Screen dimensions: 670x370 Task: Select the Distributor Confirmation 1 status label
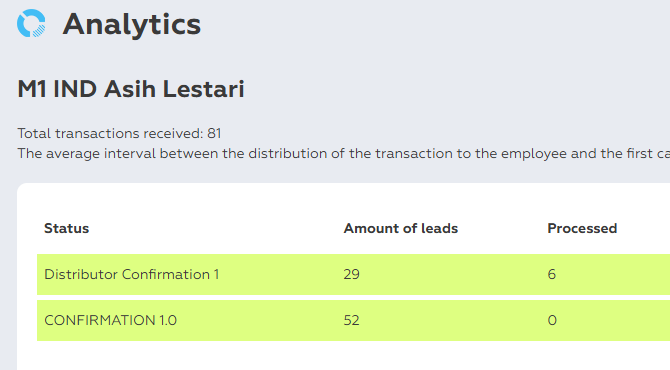tap(132, 274)
